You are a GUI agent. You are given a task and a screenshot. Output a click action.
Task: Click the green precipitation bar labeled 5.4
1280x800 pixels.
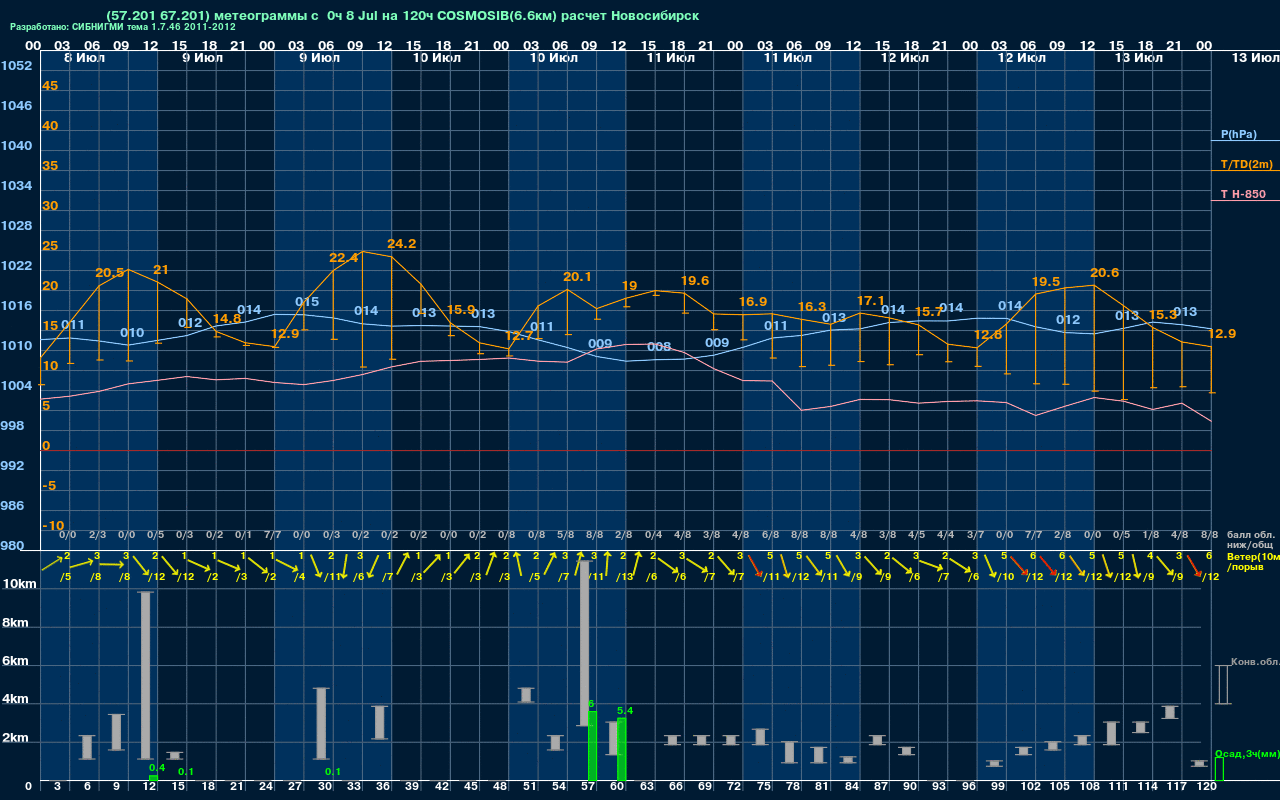tap(622, 749)
